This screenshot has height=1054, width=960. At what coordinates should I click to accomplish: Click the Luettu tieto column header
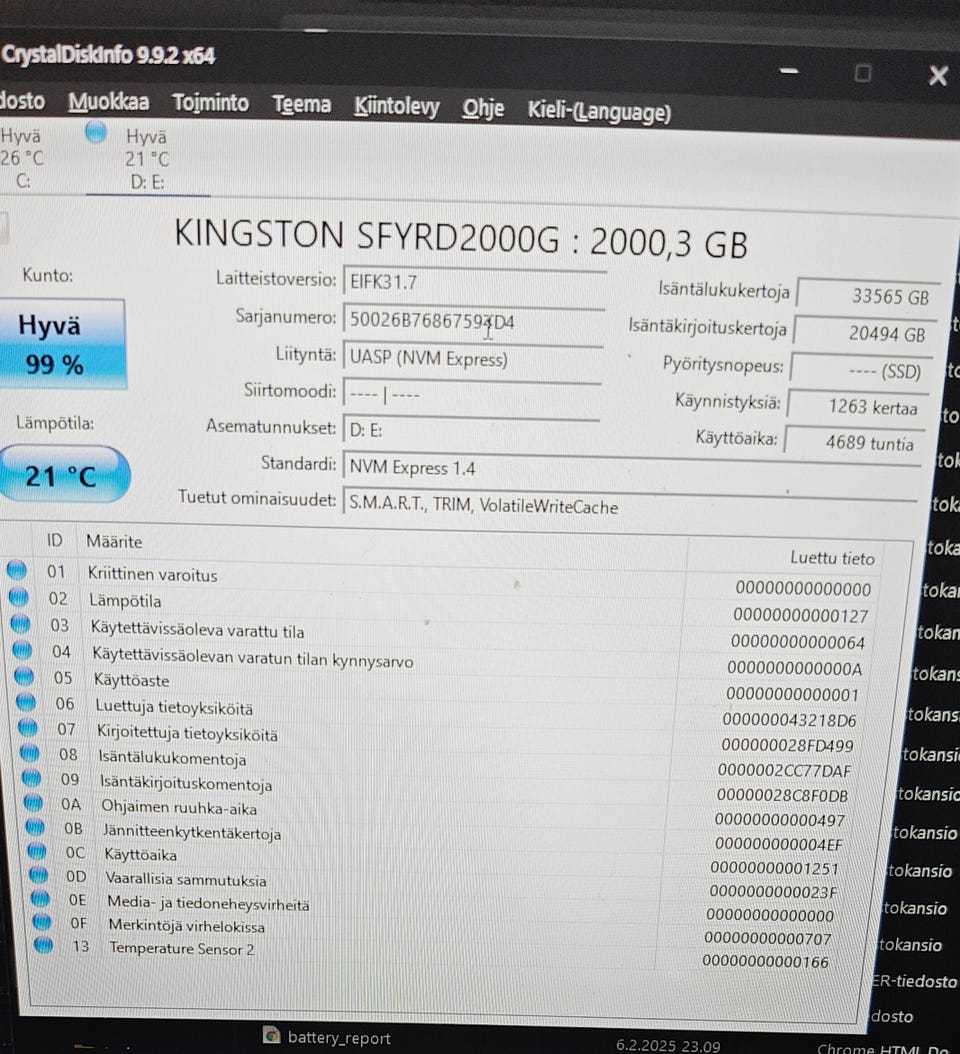(x=832, y=558)
